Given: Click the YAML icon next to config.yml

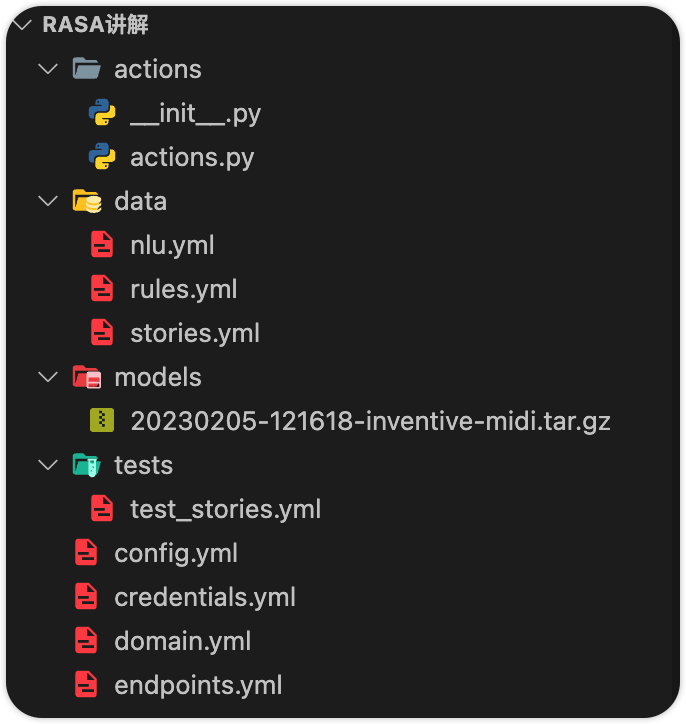Looking at the screenshot, I should click(x=86, y=552).
